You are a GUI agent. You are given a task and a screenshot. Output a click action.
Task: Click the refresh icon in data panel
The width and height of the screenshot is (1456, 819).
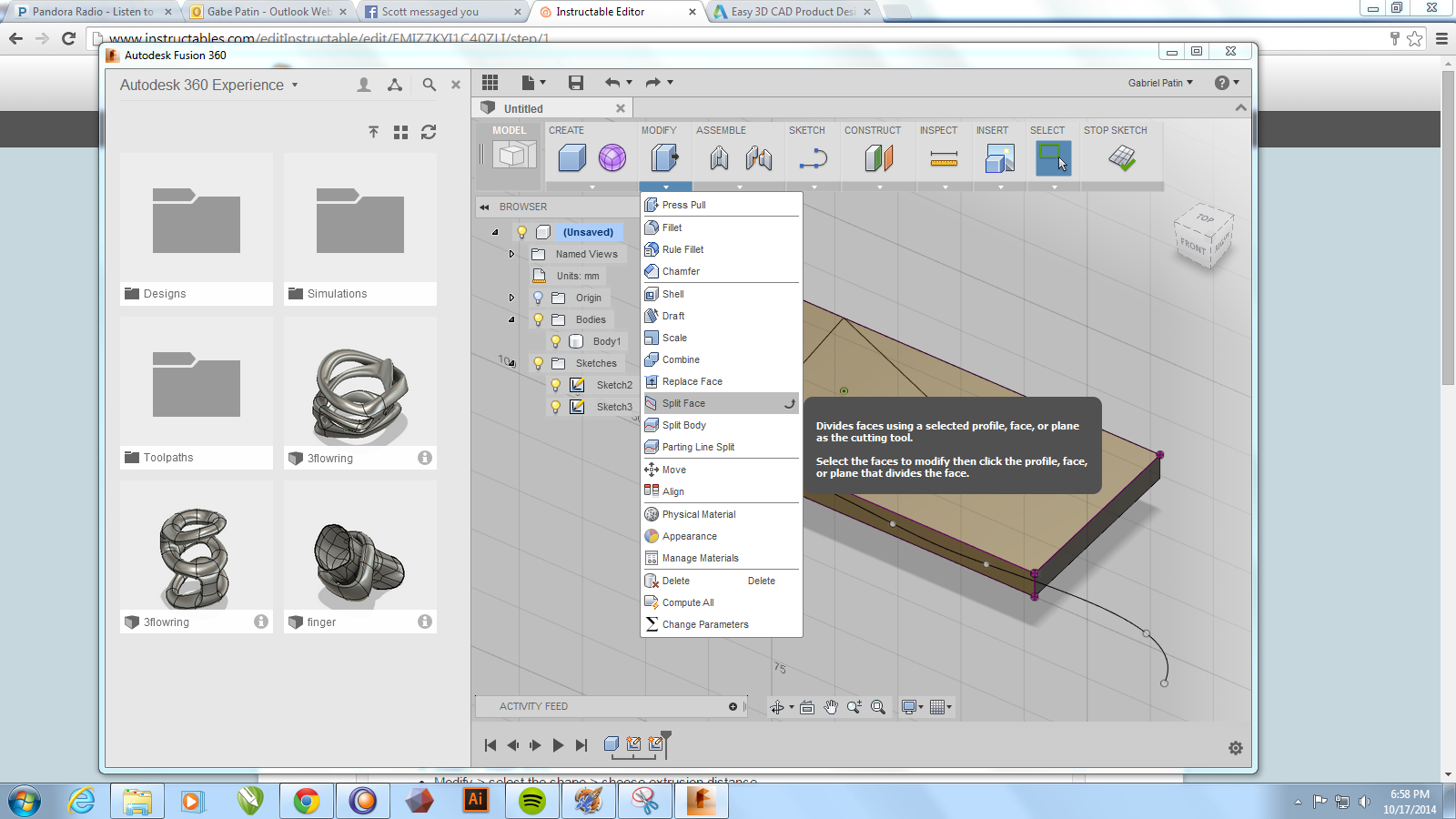(429, 132)
